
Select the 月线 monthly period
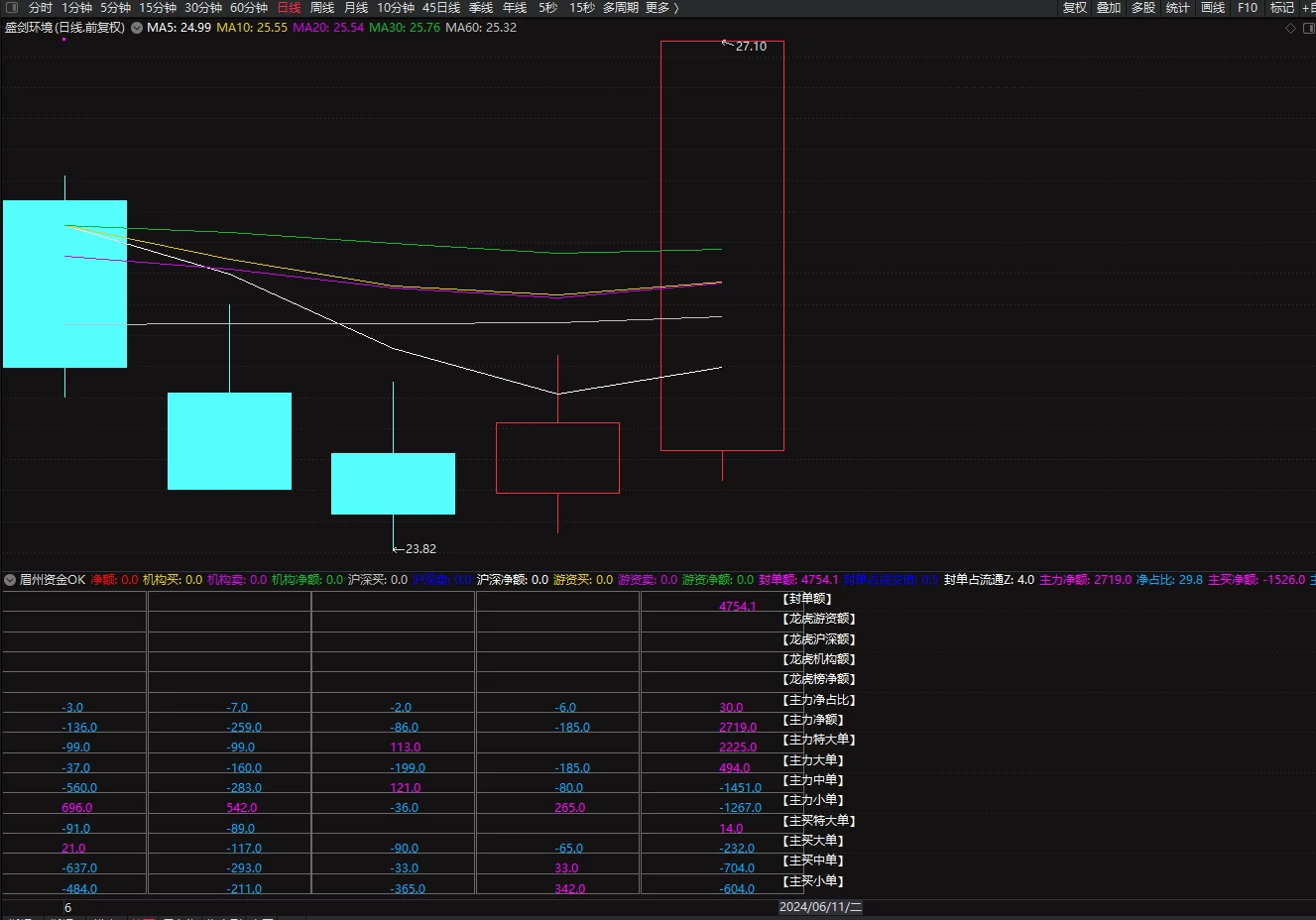pyautogui.click(x=356, y=8)
